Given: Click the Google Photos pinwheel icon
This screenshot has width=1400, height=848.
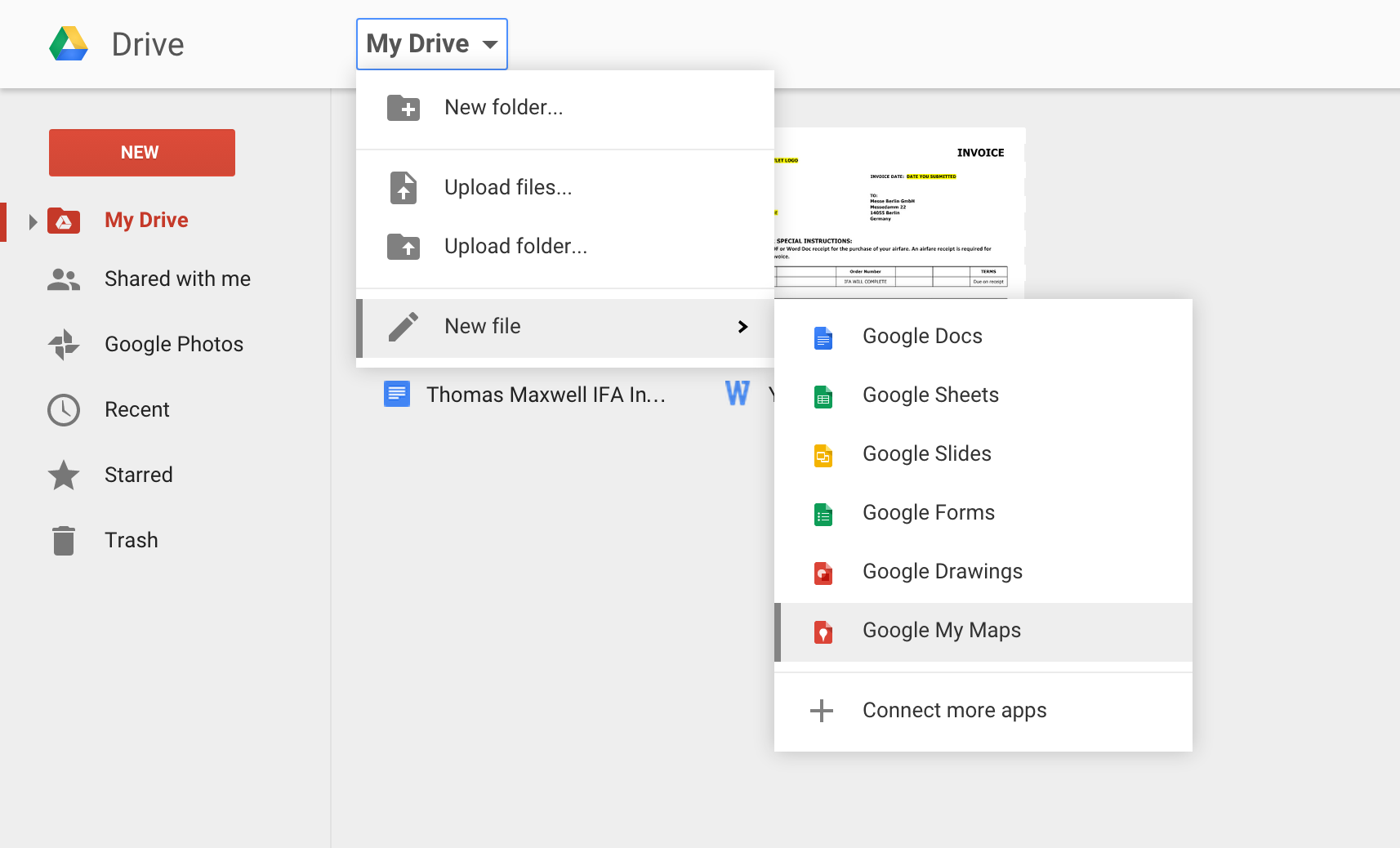Looking at the screenshot, I should pyautogui.click(x=64, y=345).
